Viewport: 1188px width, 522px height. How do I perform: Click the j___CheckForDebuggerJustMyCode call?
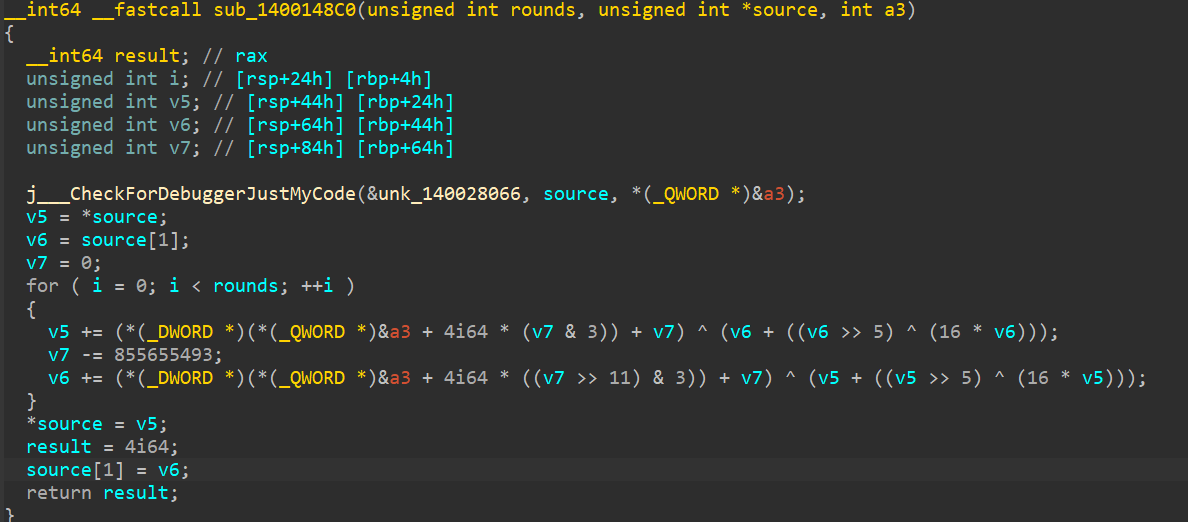point(191,195)
